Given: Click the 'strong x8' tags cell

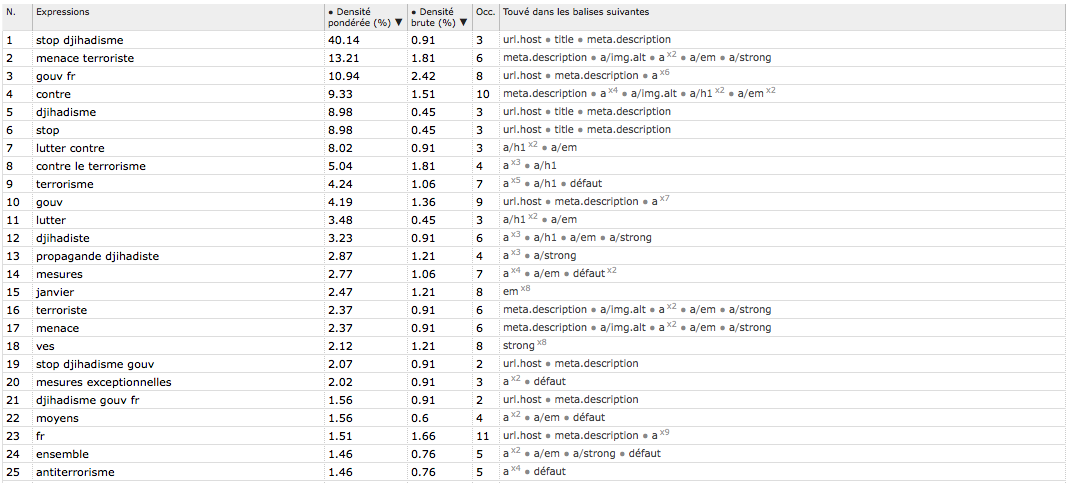Looking at the screenshot, I should 783,346.
